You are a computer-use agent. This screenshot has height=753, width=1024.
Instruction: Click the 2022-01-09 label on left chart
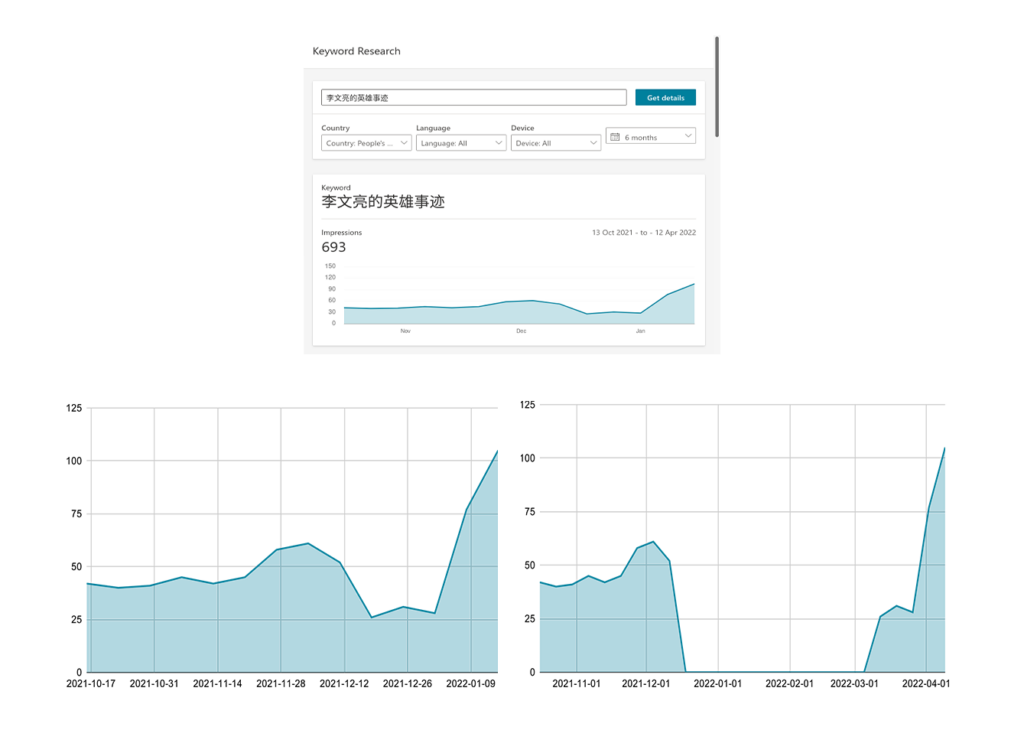[471, 684]
